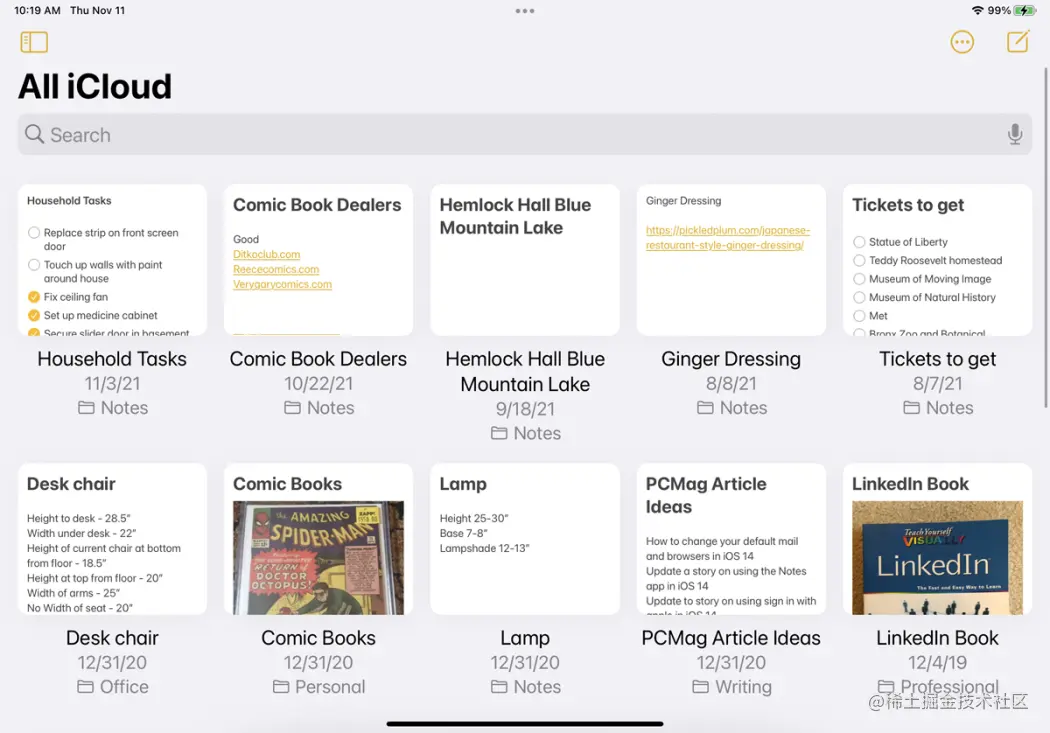Open the Hemlock Hall Blue Mountain Lake card

coord(525,260)
